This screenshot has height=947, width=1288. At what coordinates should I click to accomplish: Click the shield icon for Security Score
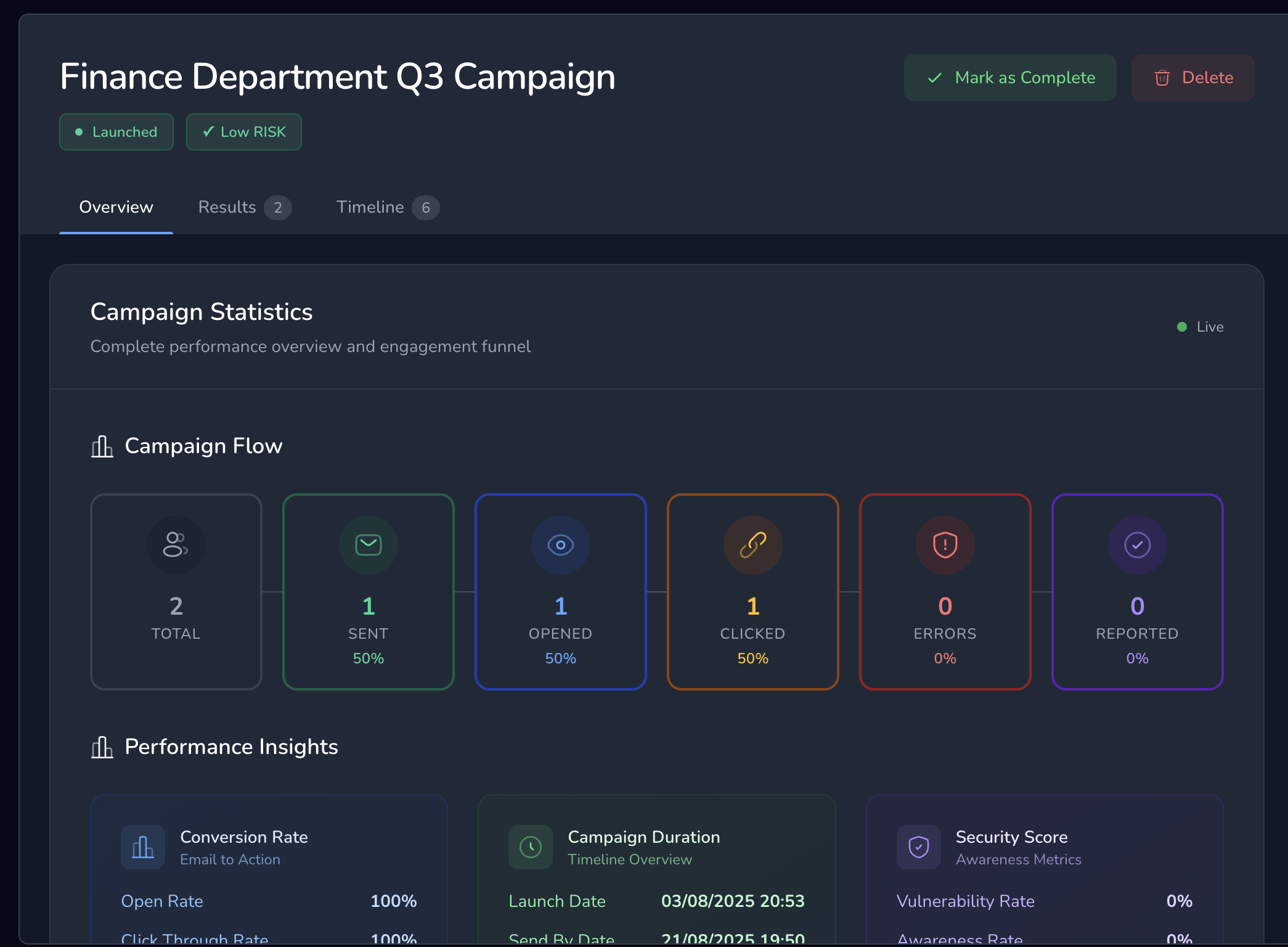[919, 847]
